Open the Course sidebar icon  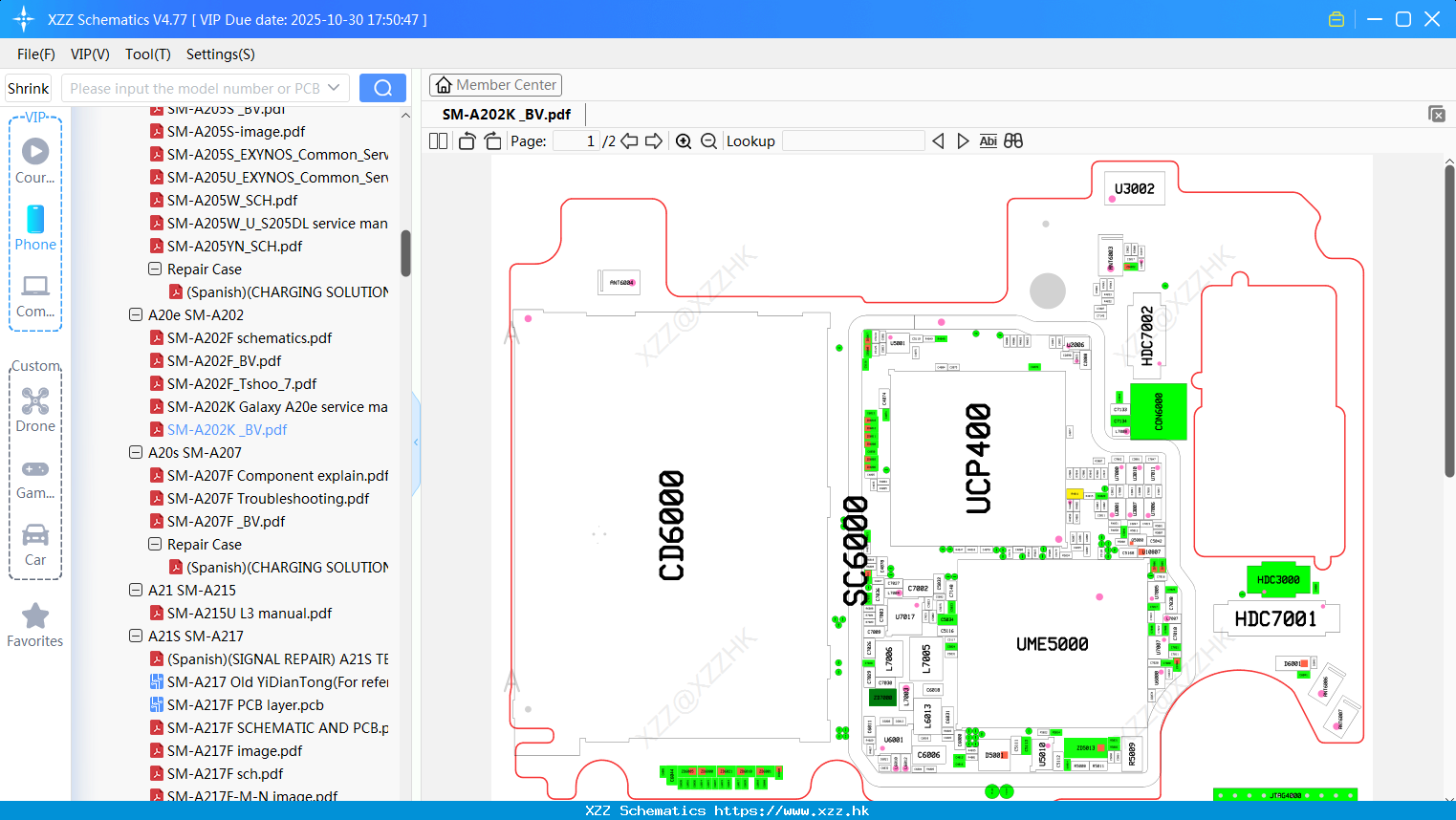(x=35, y=162)
